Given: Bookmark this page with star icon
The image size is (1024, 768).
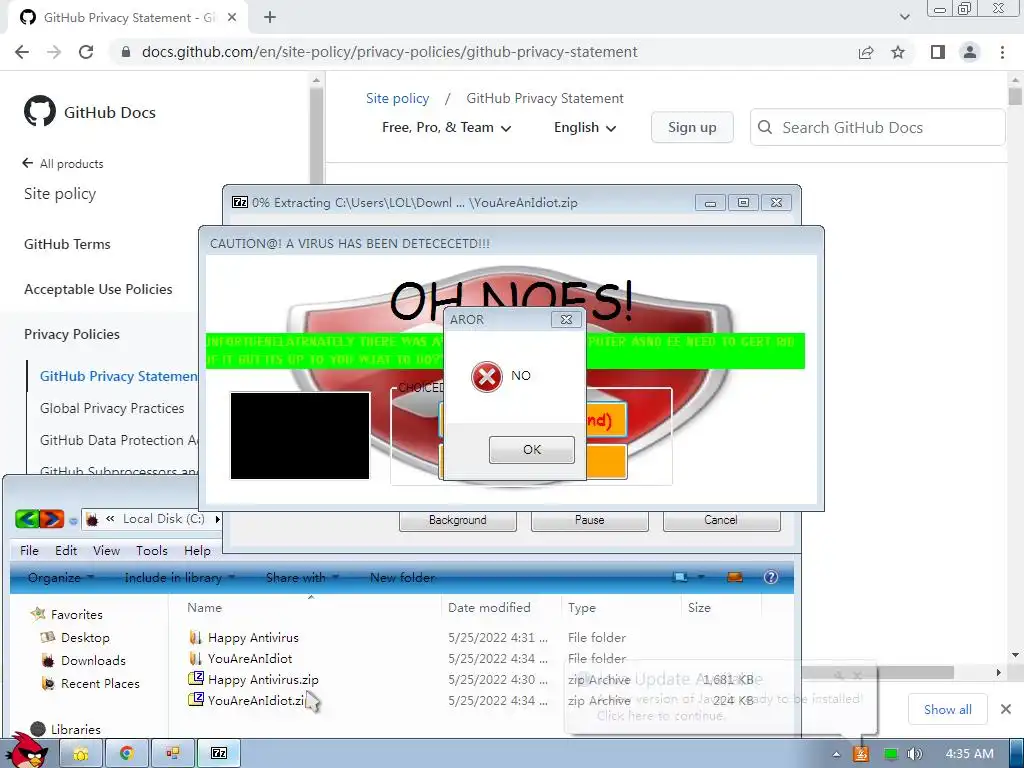Looking at the screenshot, I should tap(898, 52).
